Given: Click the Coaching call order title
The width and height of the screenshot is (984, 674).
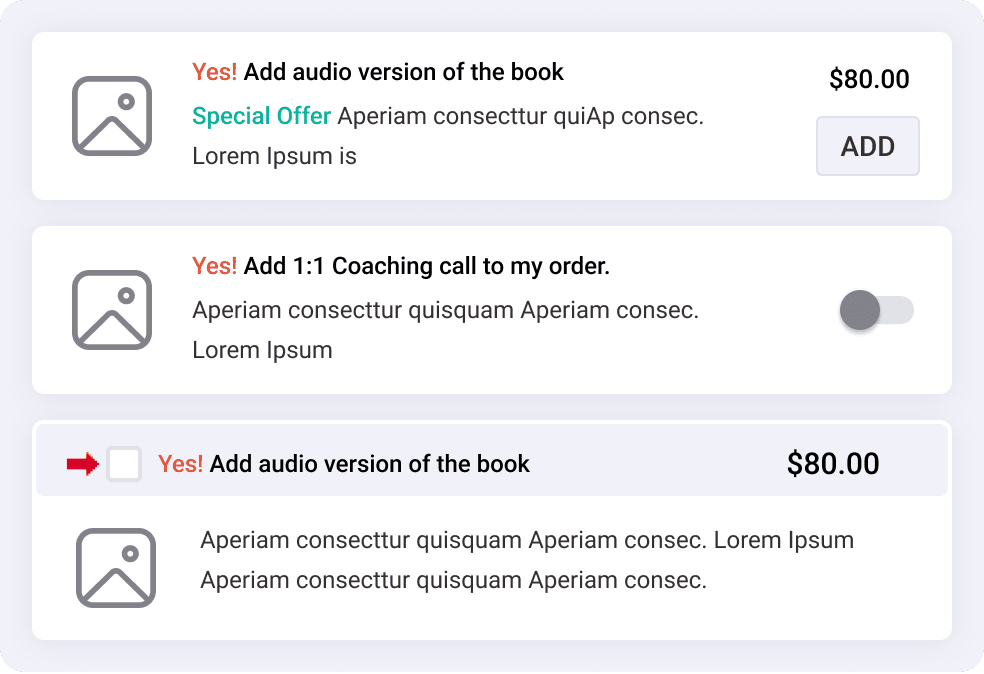Looking at the screenshot, I should coord(401,266).
